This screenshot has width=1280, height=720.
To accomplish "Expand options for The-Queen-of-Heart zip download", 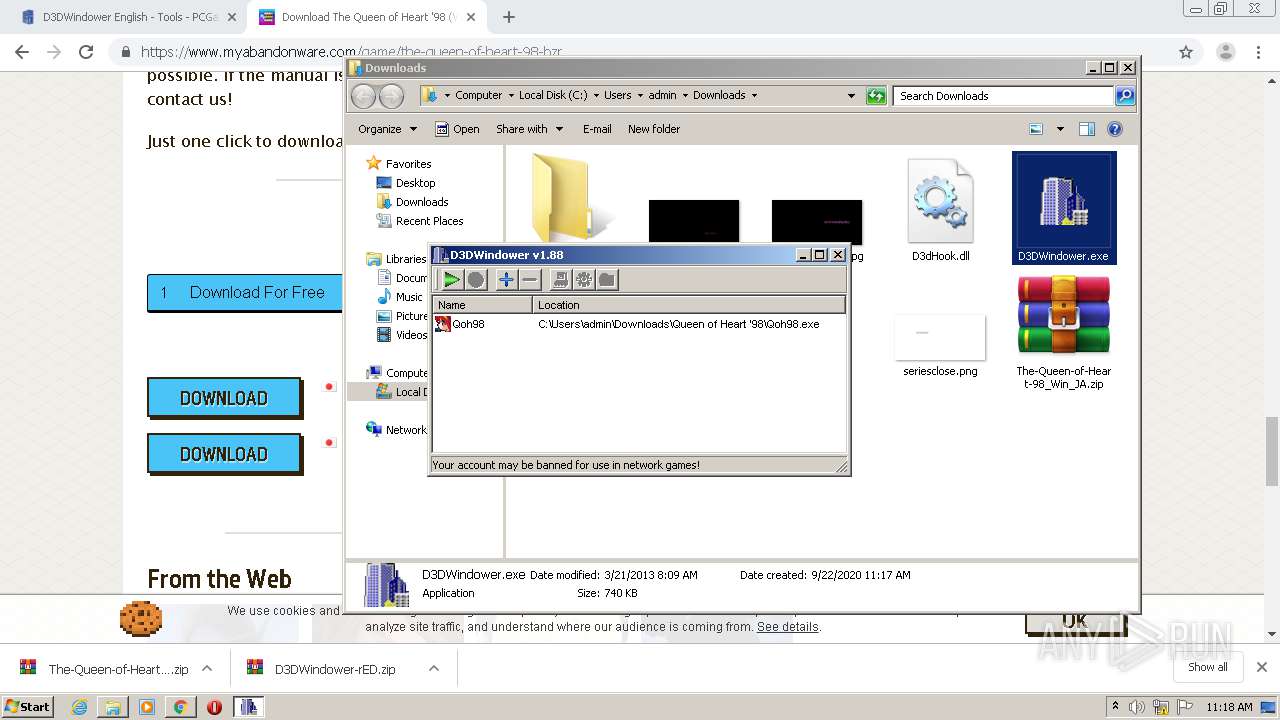I will pyautogui.click(x=207, y=669).
